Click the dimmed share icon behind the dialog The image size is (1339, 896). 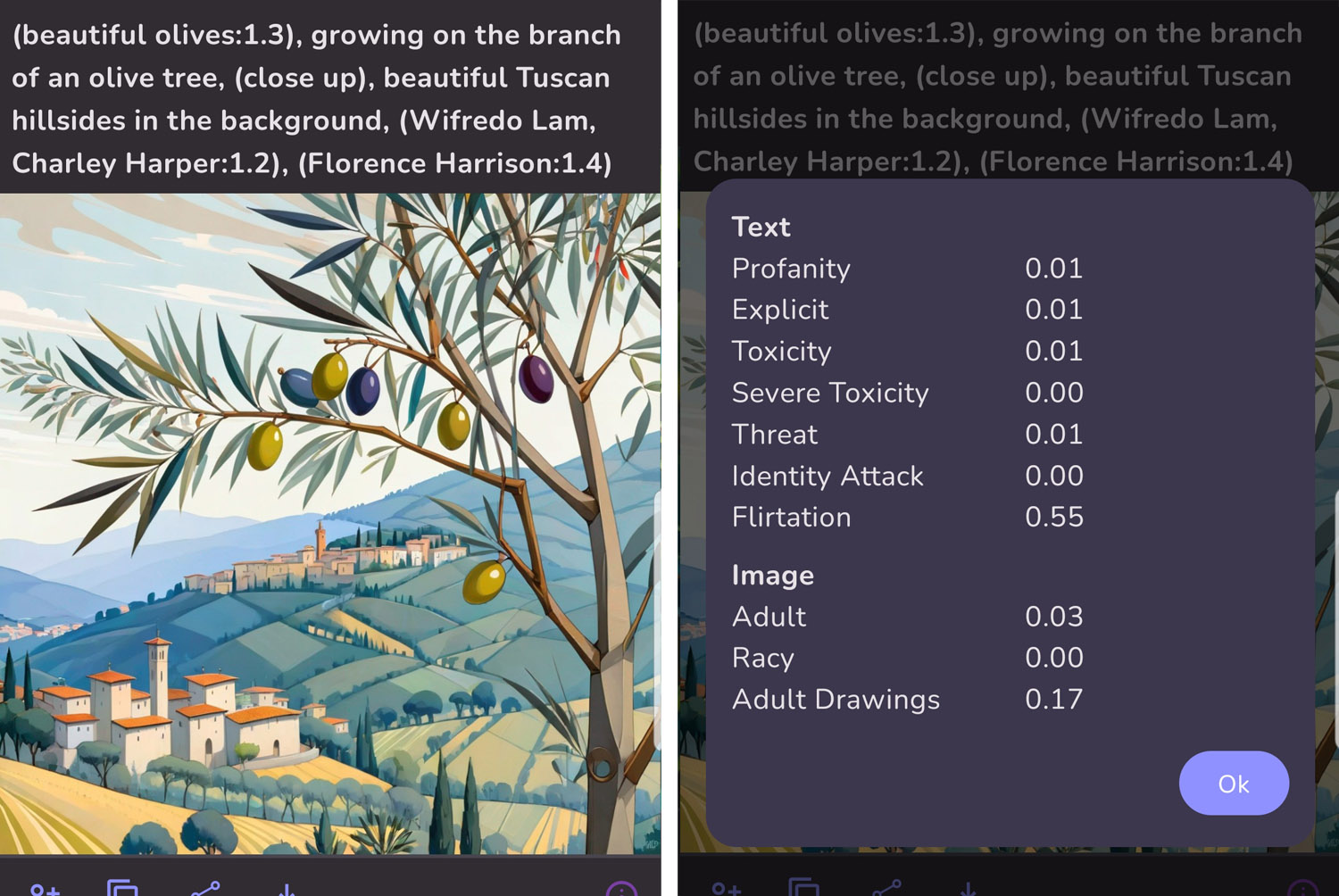point(887,889)
